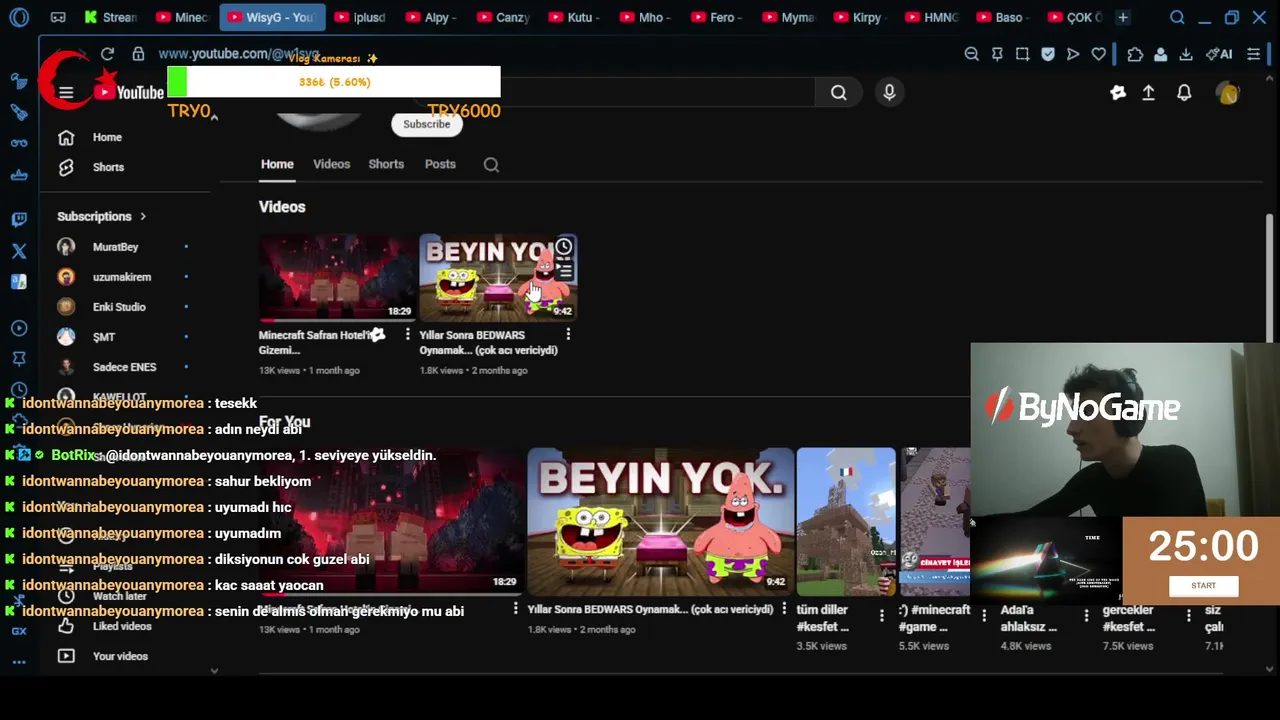Subscribe to the WisyG channel
The image size is (1280, 720).
[x=426, y=124]
